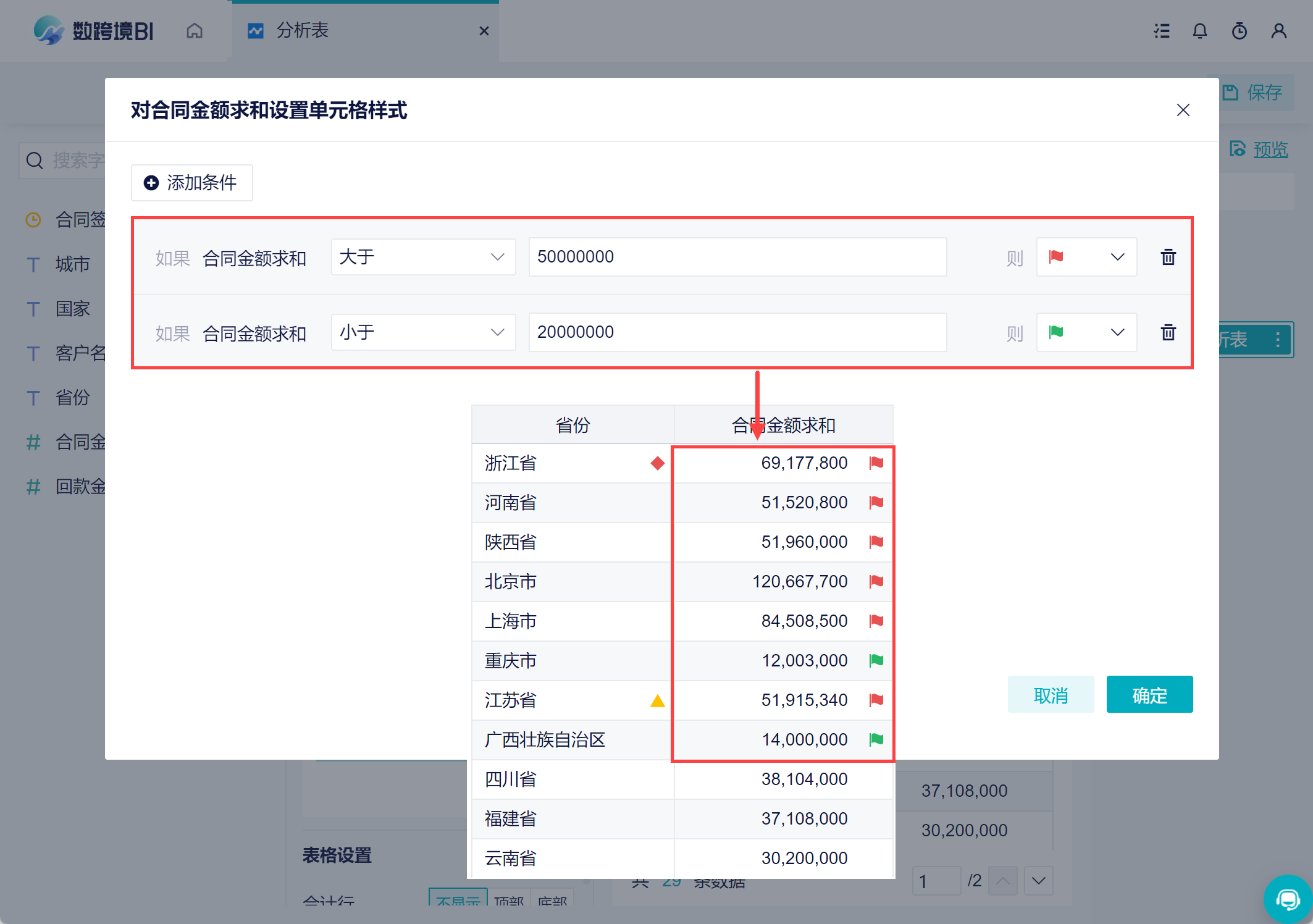Close the cell style dialog
Viewport: 1313px width, 924px height.
point(1183,110)
